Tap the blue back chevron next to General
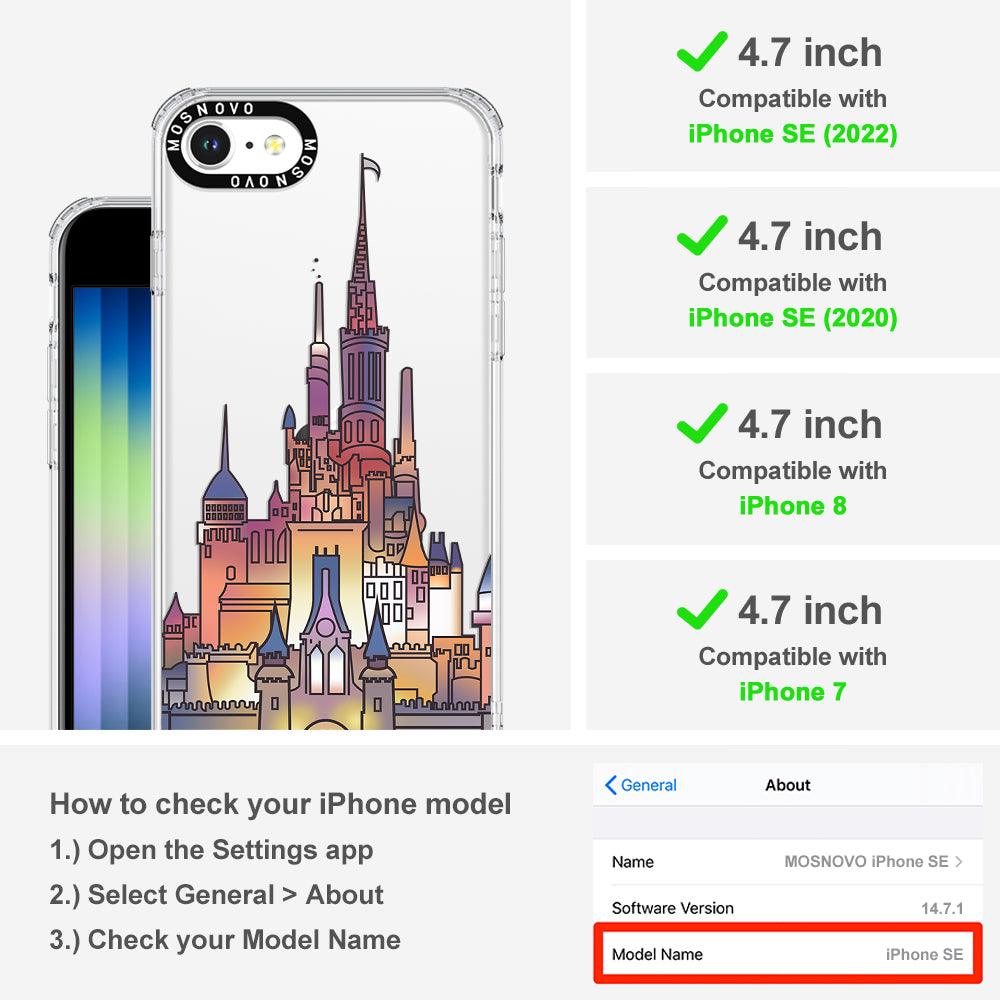1000x1000 pixels. pyautogui.click(x=610, y=785)
